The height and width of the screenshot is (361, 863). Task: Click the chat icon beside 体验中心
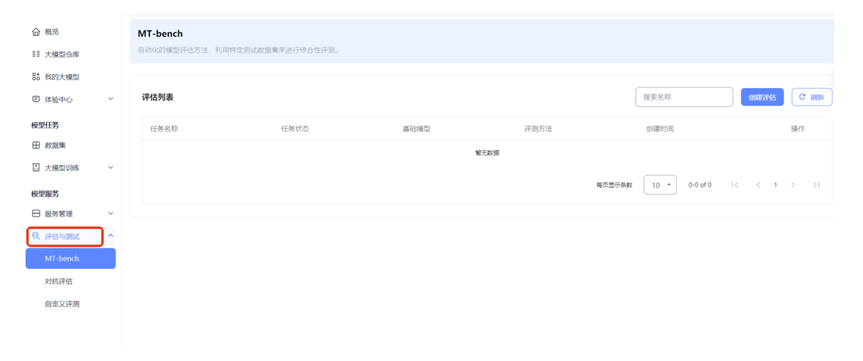point(36,100)
